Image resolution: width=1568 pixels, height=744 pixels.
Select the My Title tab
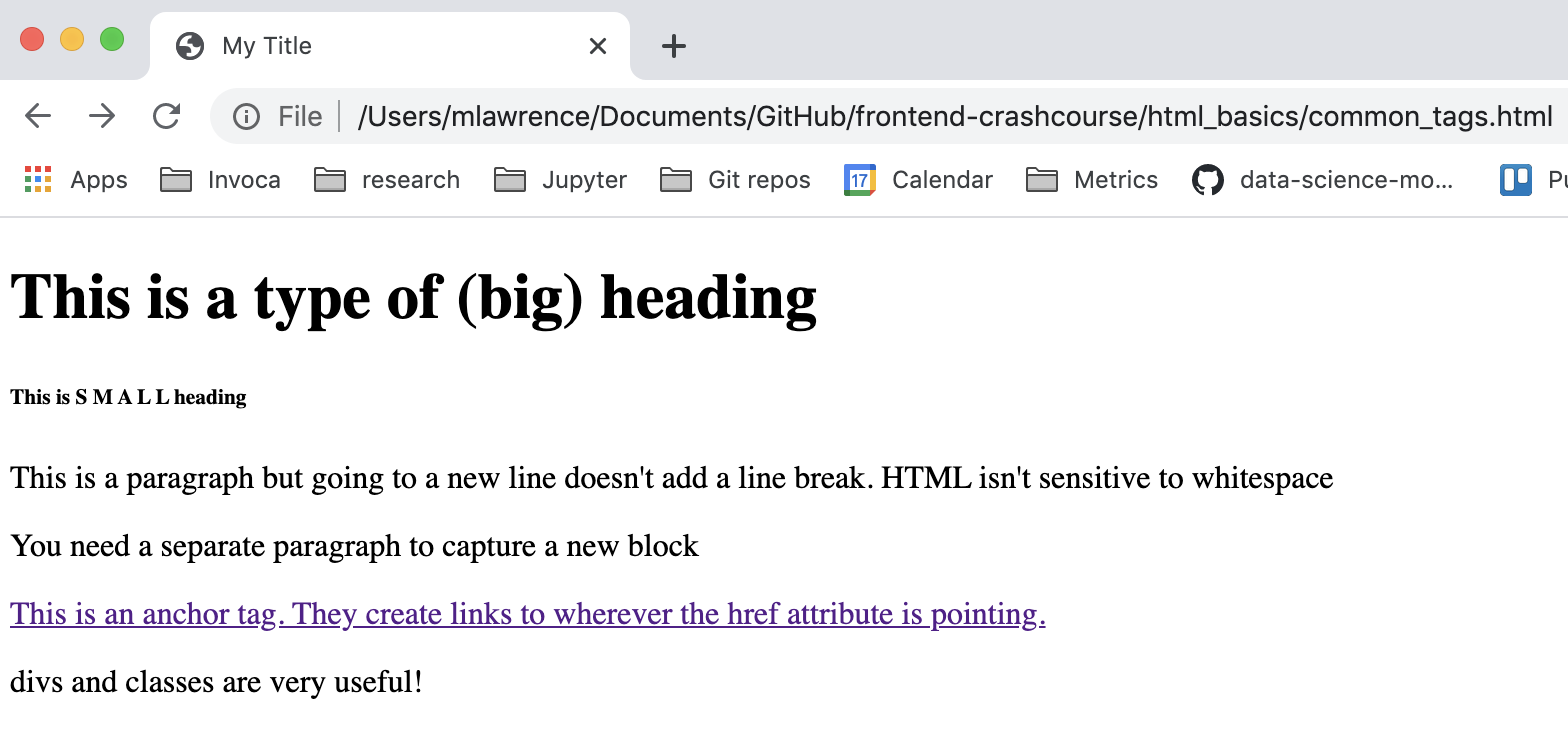click(x=390, y=46)
